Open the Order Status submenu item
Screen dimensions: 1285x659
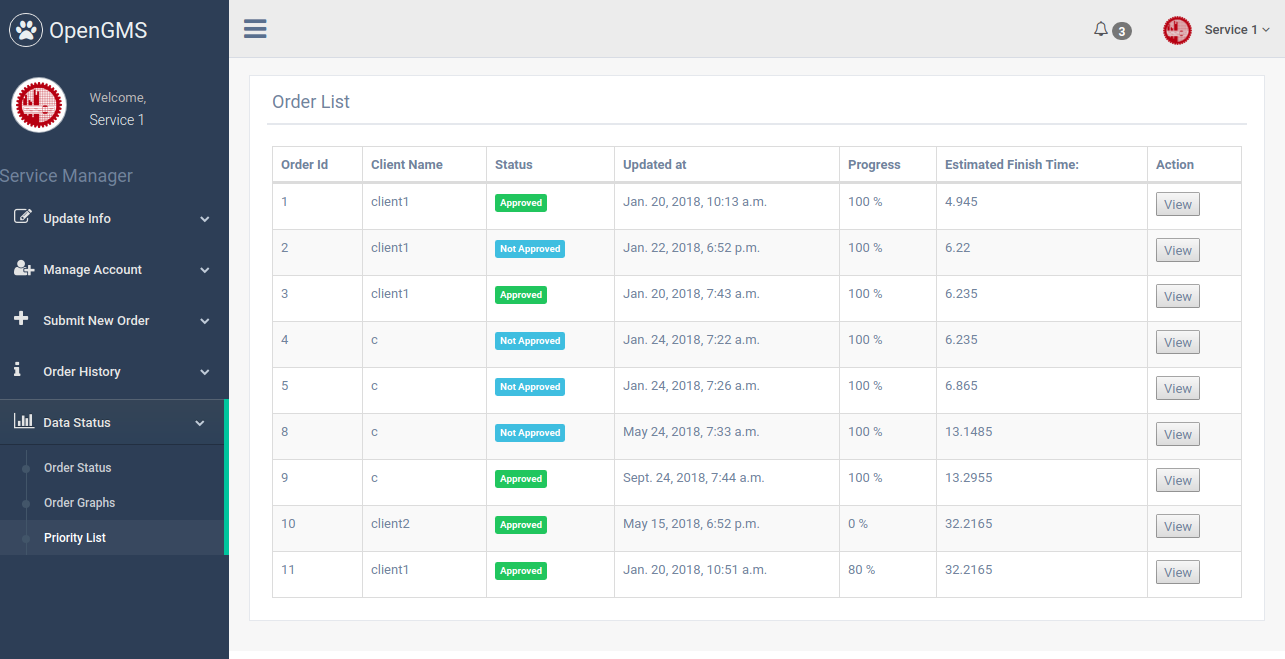(x=77, y=468)
